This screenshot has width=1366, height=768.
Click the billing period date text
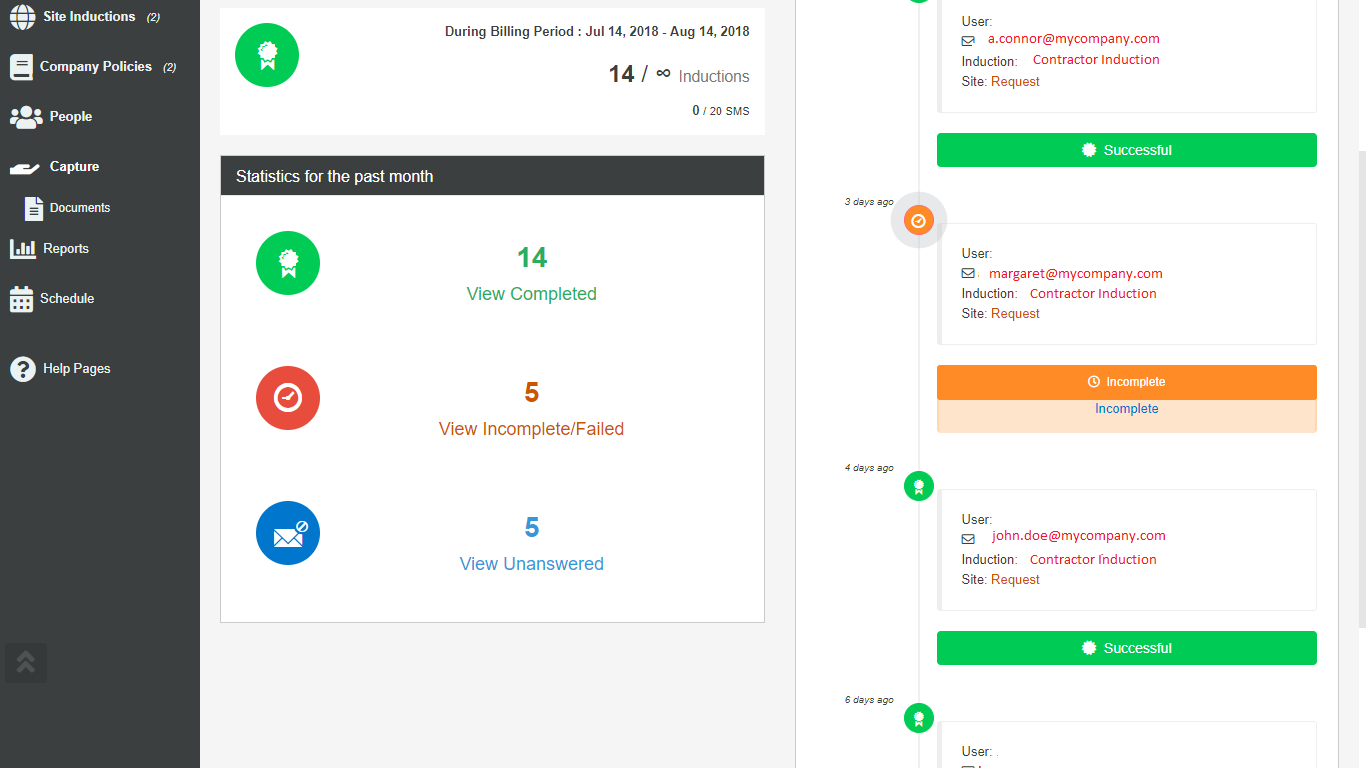pos(597,32)
